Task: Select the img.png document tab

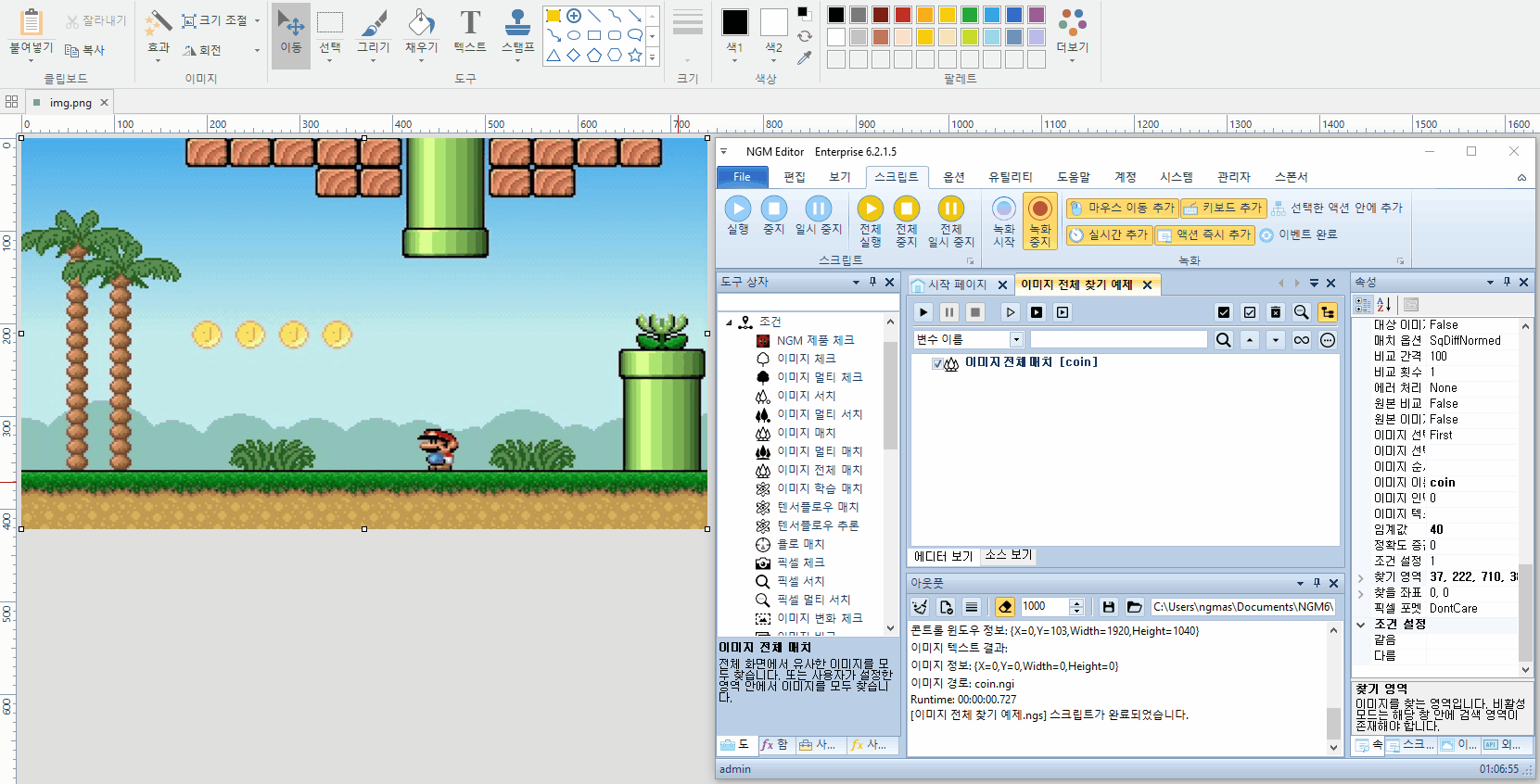Action: 70,103
